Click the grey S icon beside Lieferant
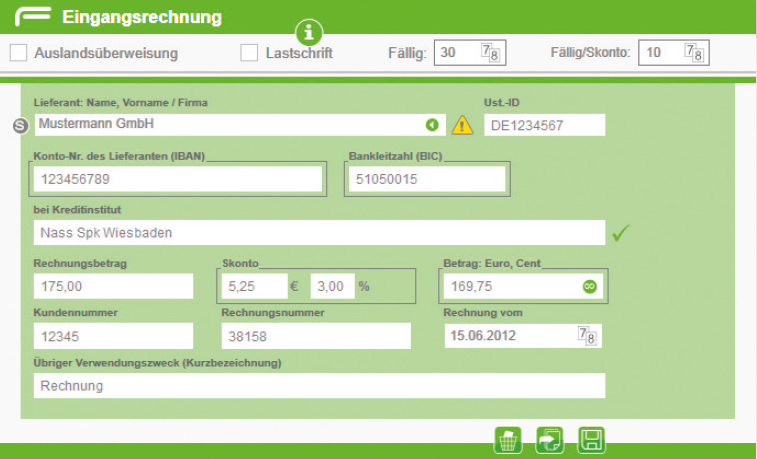This screenshot has width=757, height=459. coord(20,125)
